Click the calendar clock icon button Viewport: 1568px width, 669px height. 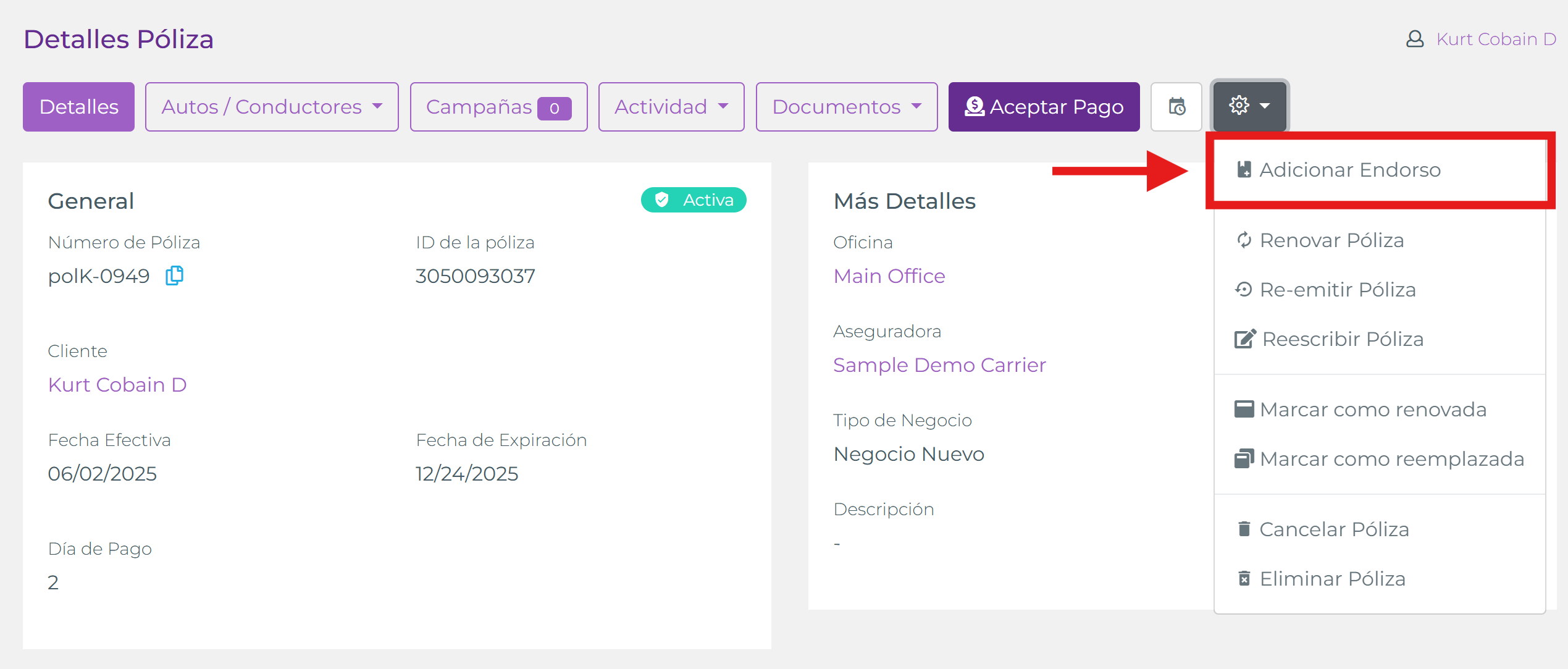[x=1176, y=107]
